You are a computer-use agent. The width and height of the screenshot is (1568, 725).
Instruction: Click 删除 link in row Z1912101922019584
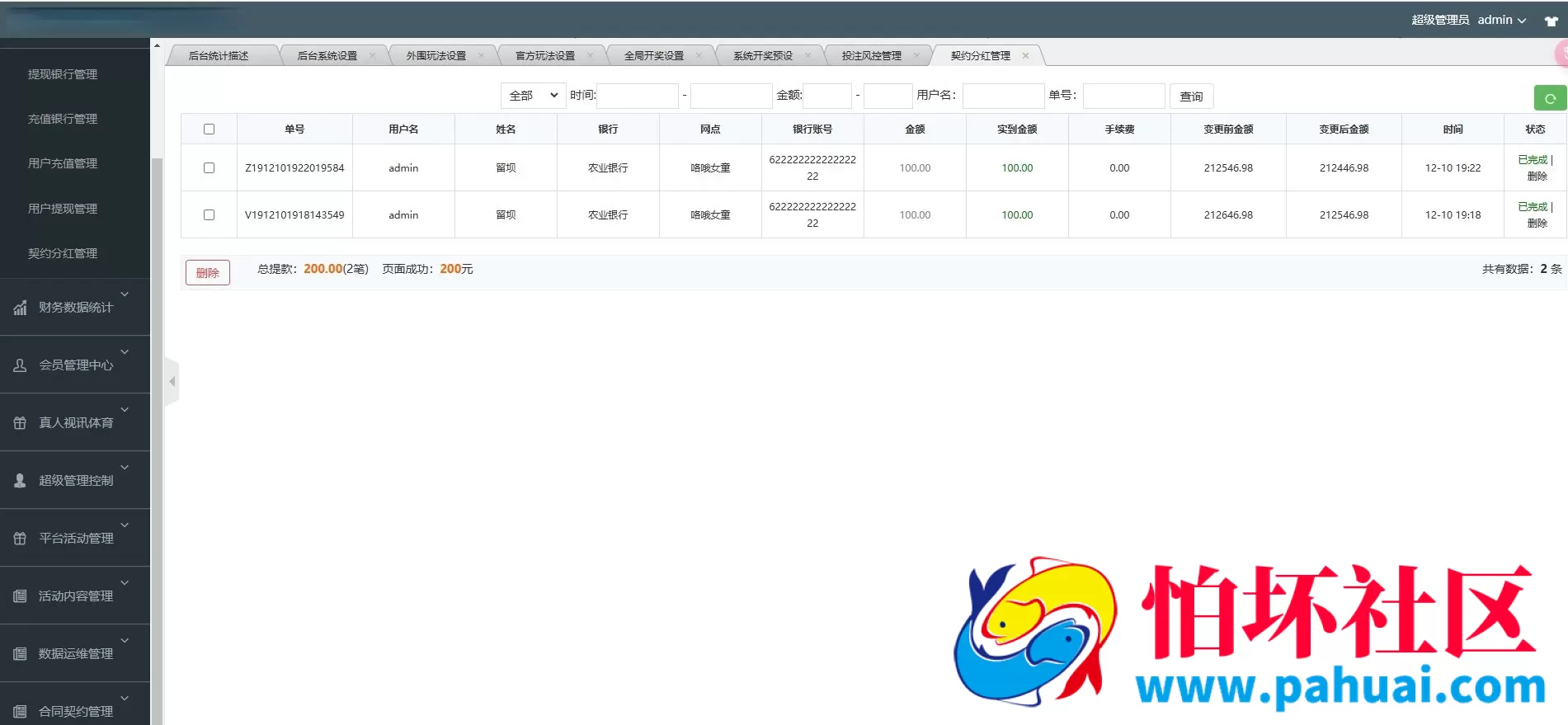(1537, 177)
